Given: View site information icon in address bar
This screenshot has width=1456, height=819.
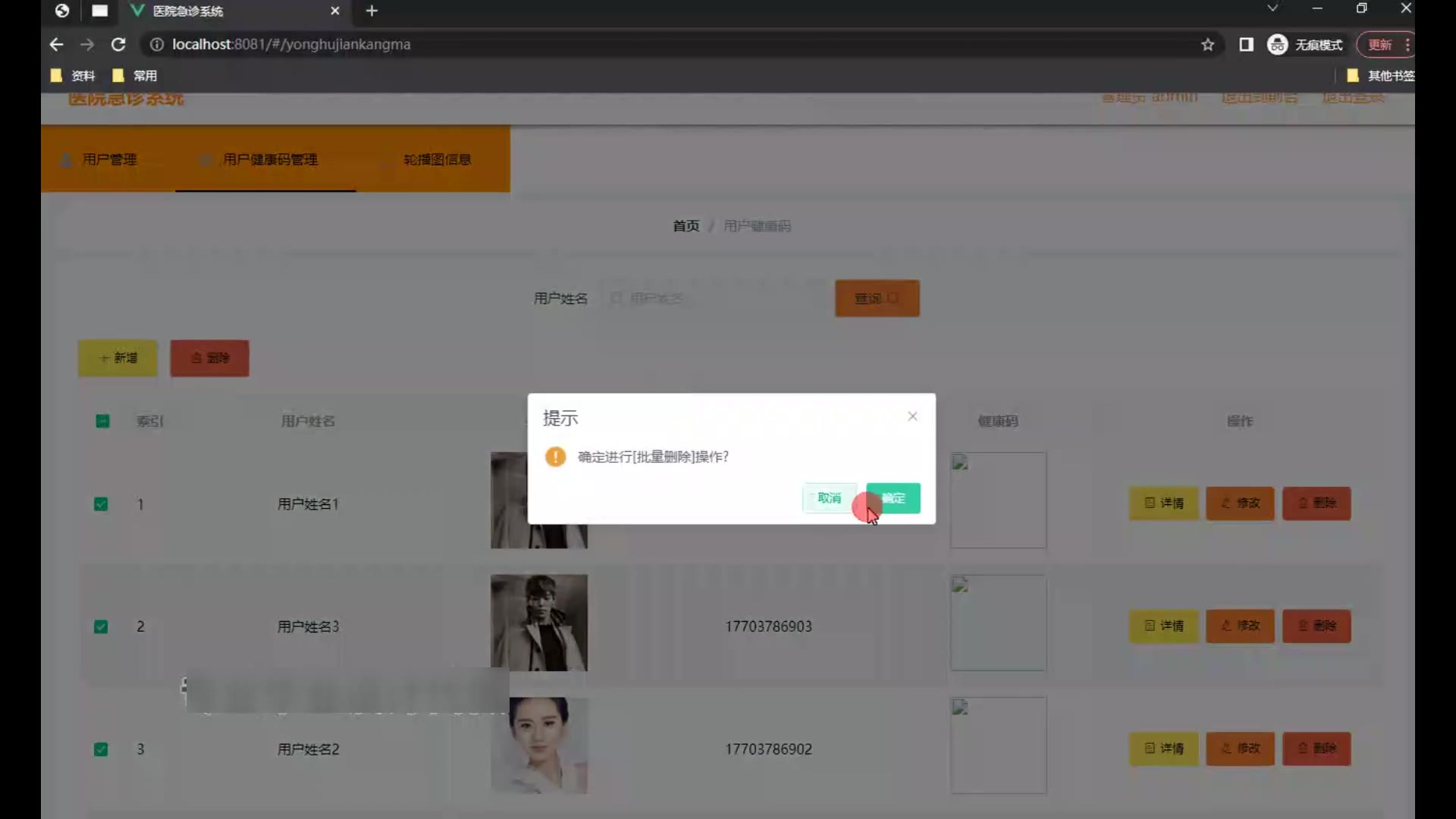Looking at the screenshot, I should pyautogui.click(x=156, y=45).
